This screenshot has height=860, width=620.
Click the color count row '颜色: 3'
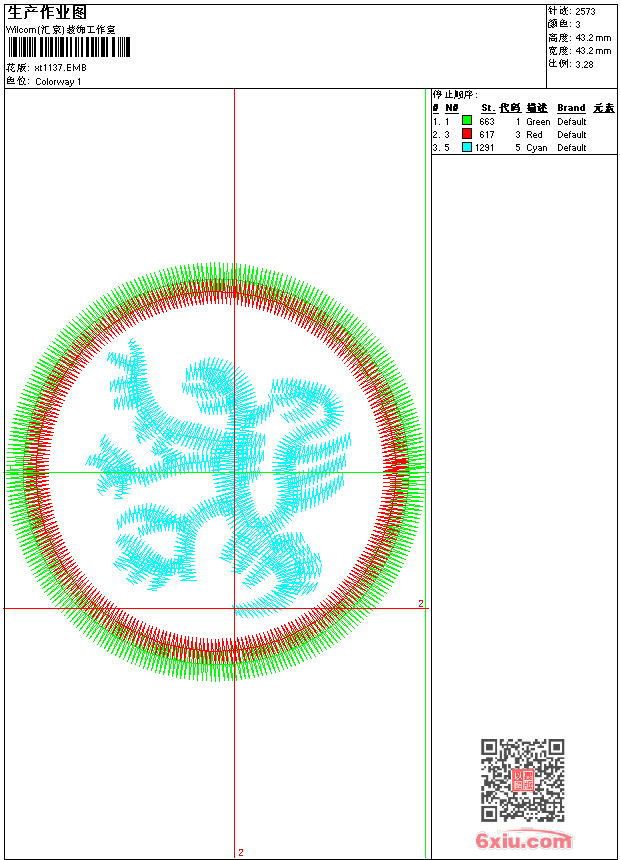point(564,25)
